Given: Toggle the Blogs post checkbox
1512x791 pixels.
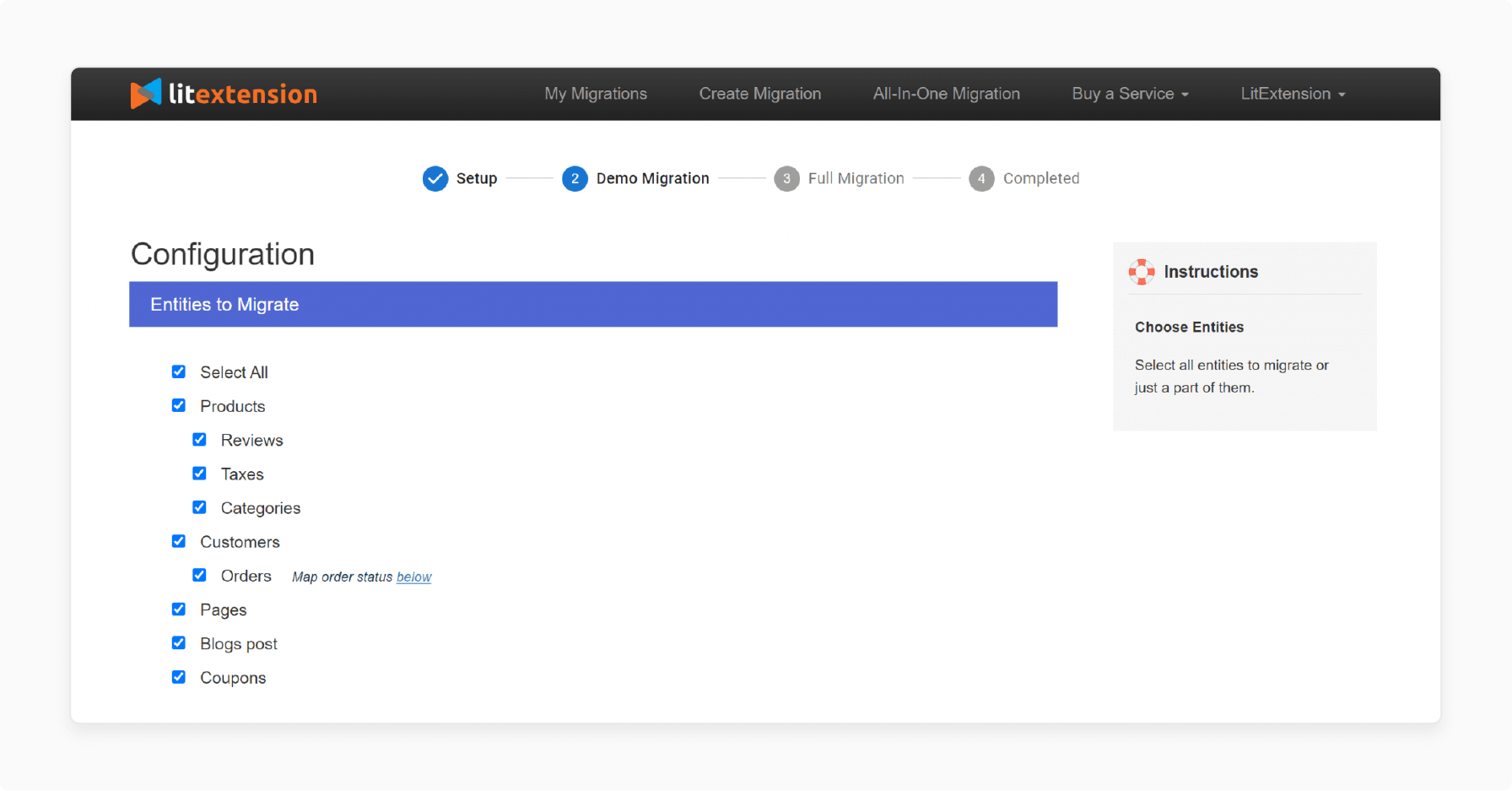Looking at the screenshot, I should (179, 643).
